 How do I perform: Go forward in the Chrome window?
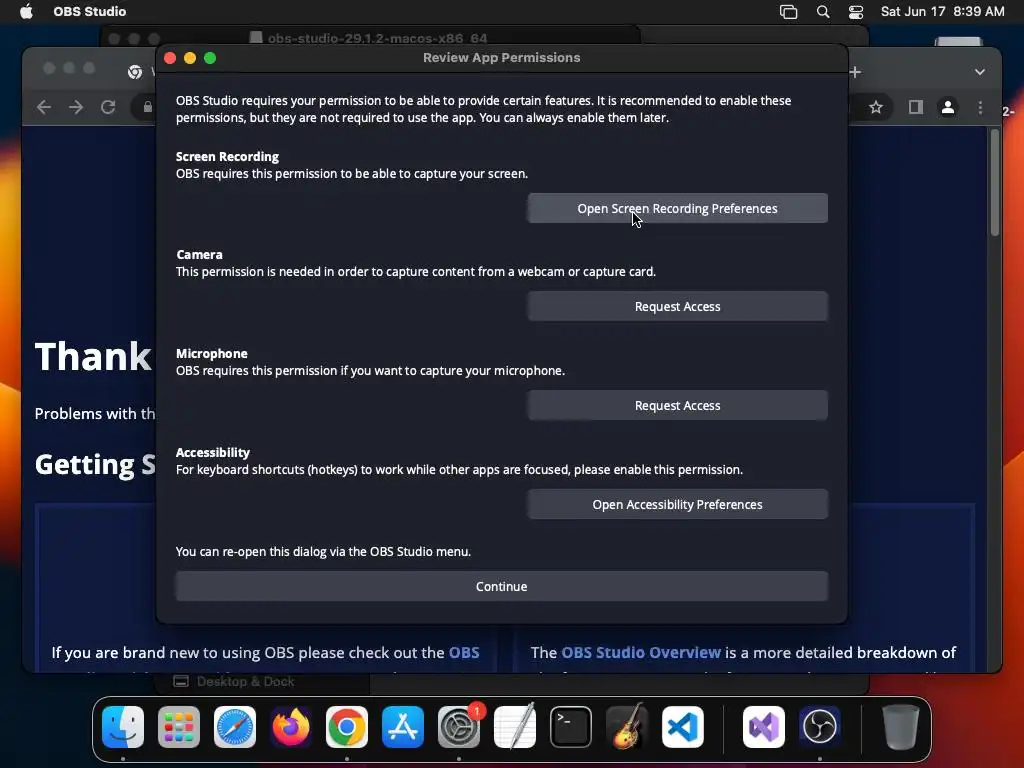tap(76, 107)
